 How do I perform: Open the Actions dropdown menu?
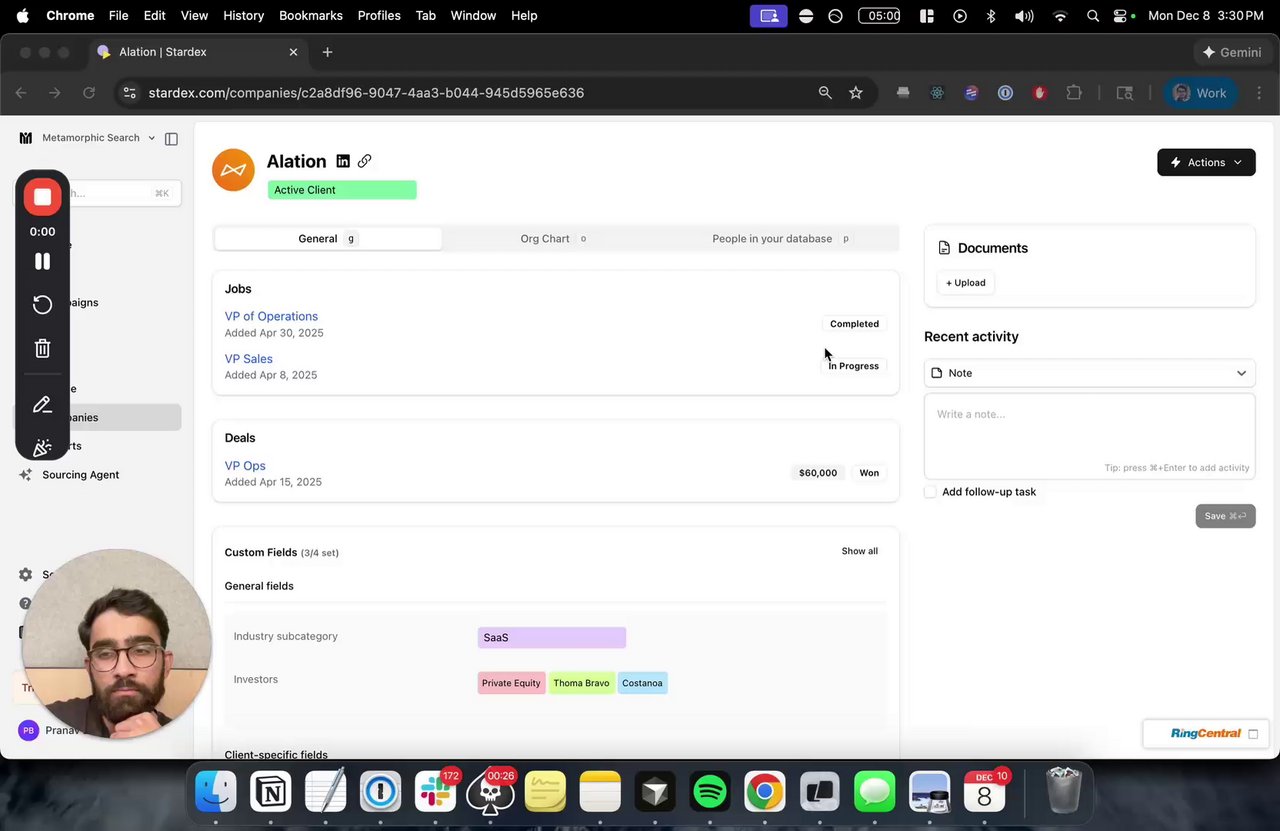pyautogui.click(x=1206, y=162)
